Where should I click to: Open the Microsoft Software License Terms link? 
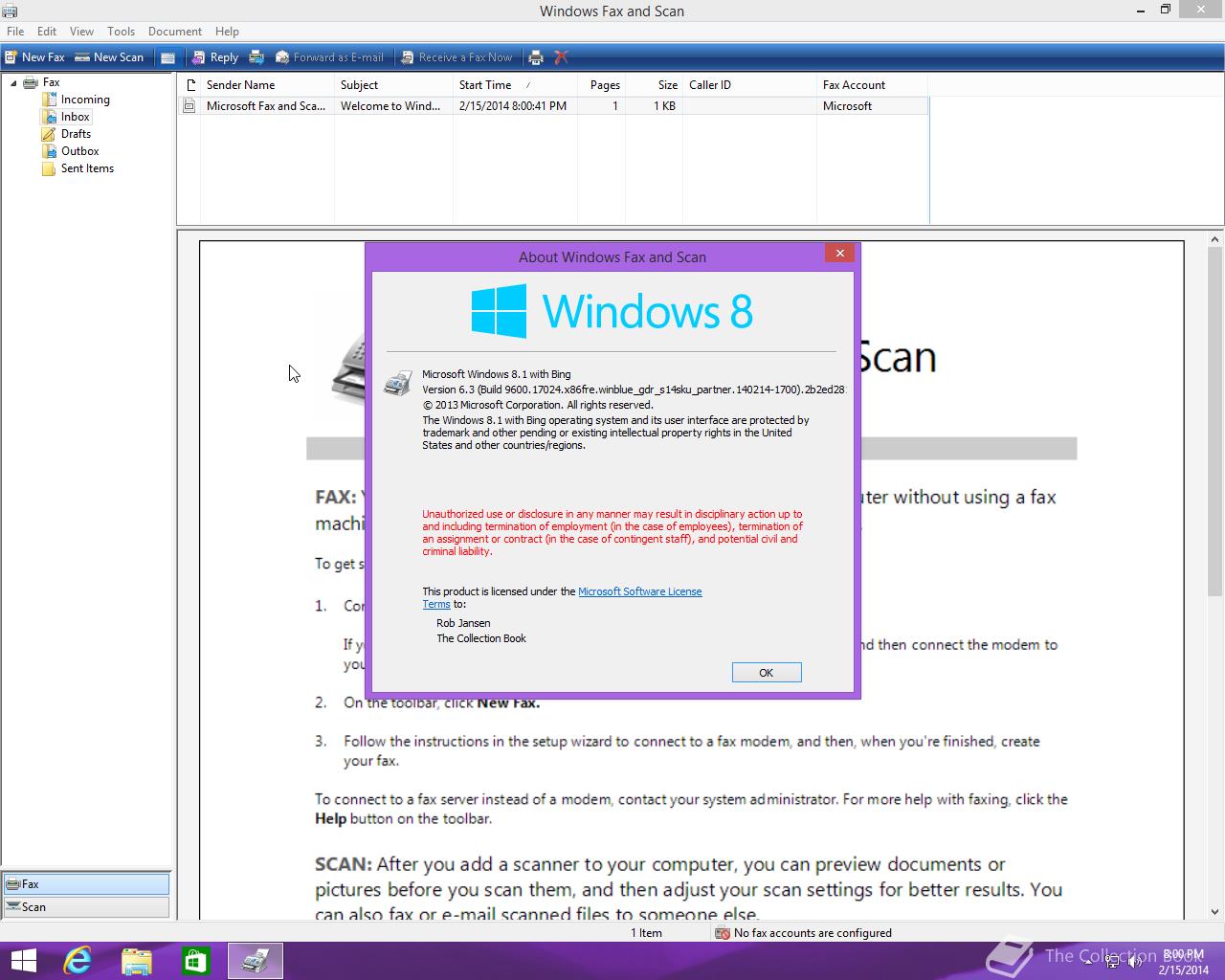pyautogui.click(x=639, y=591)
